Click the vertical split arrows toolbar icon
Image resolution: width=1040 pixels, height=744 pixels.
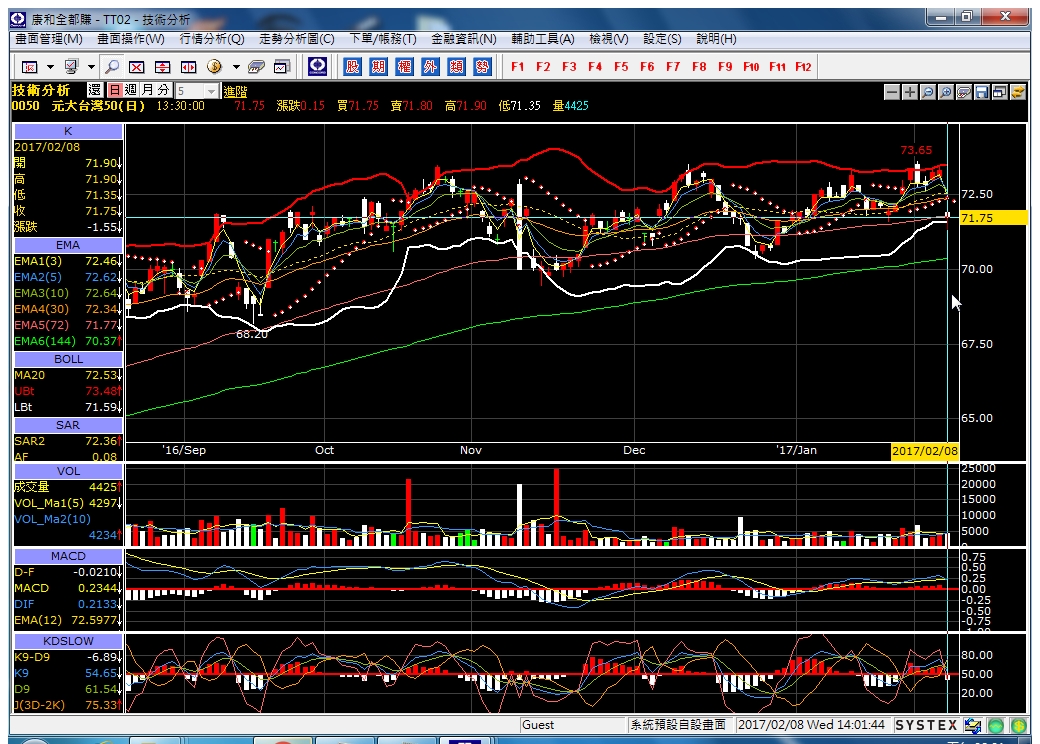162,67
